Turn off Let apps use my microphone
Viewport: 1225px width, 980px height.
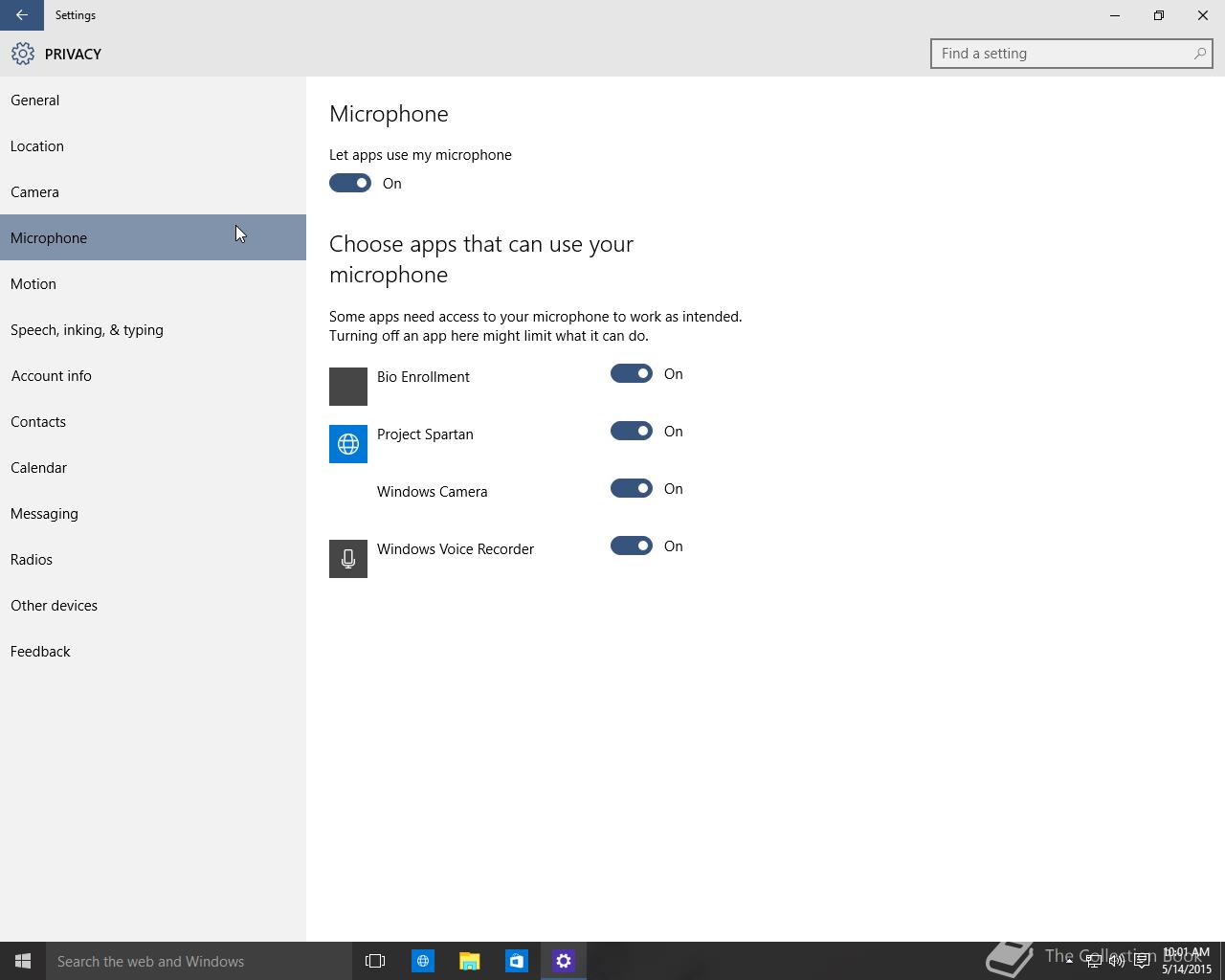[350, 183]
